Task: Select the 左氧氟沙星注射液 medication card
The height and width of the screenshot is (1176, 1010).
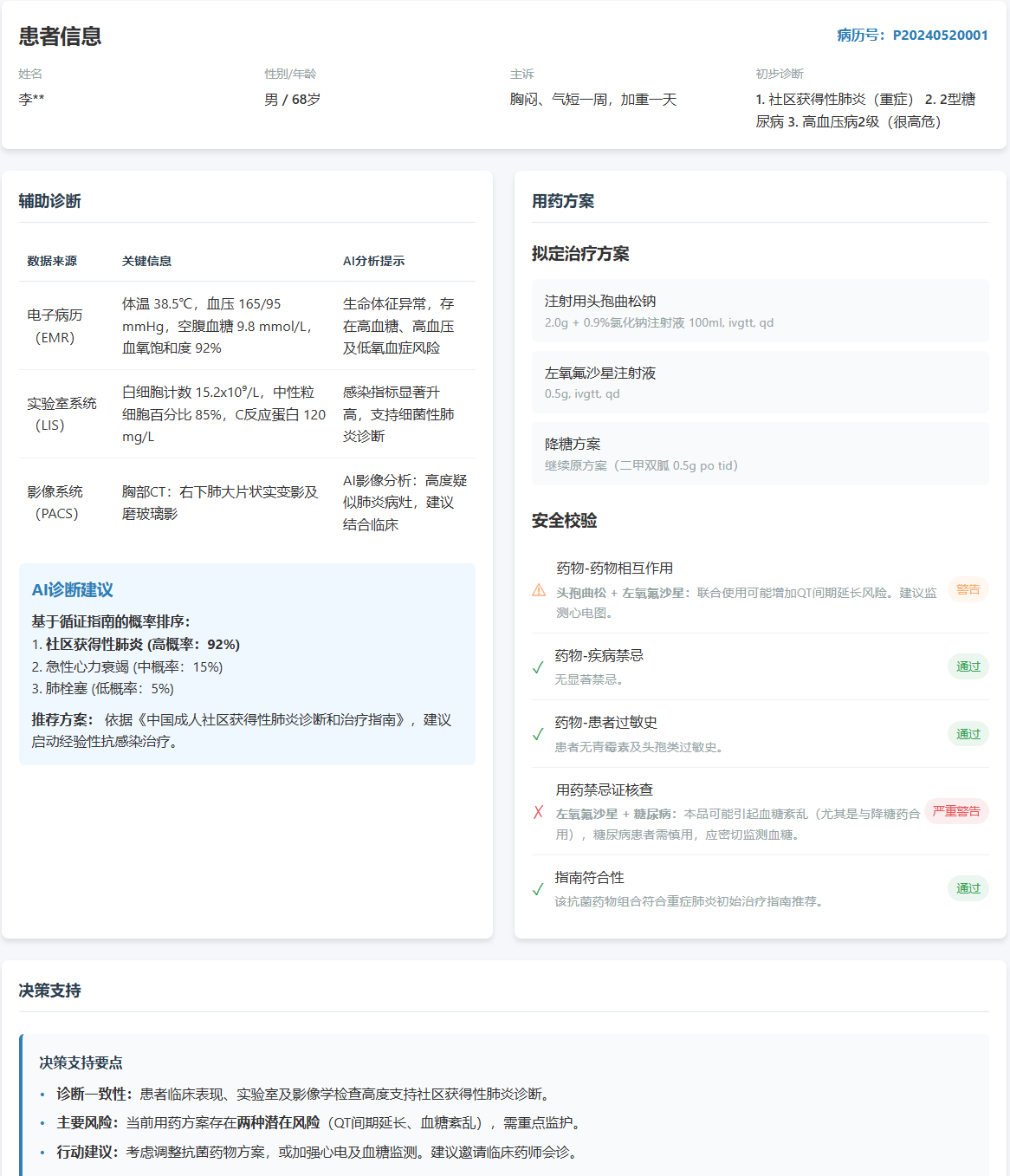Action: (760, 382)
